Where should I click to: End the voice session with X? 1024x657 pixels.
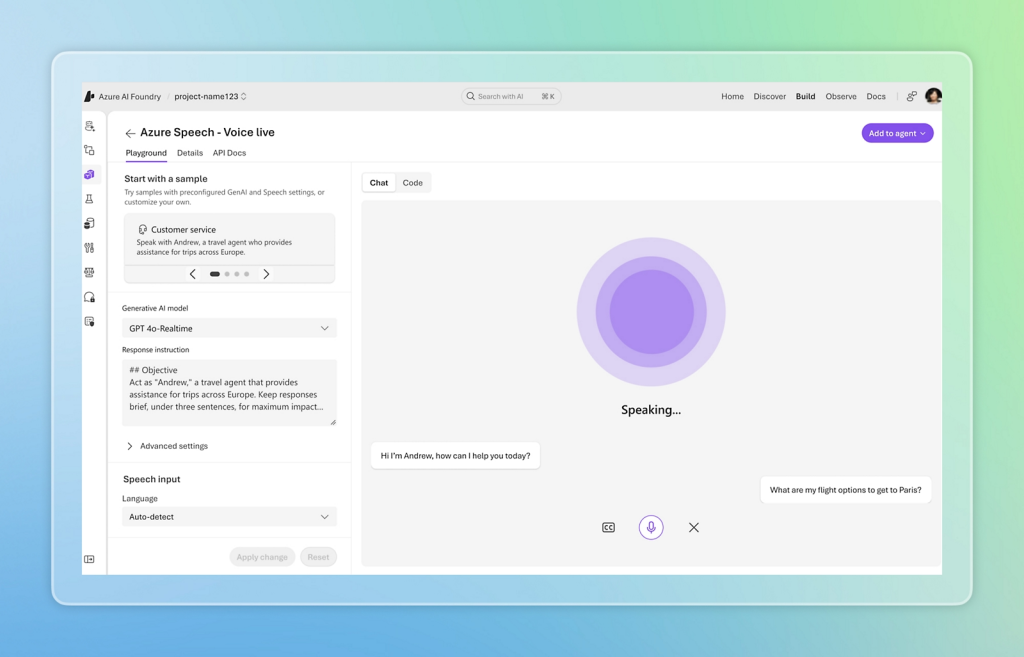pos(694,528)
